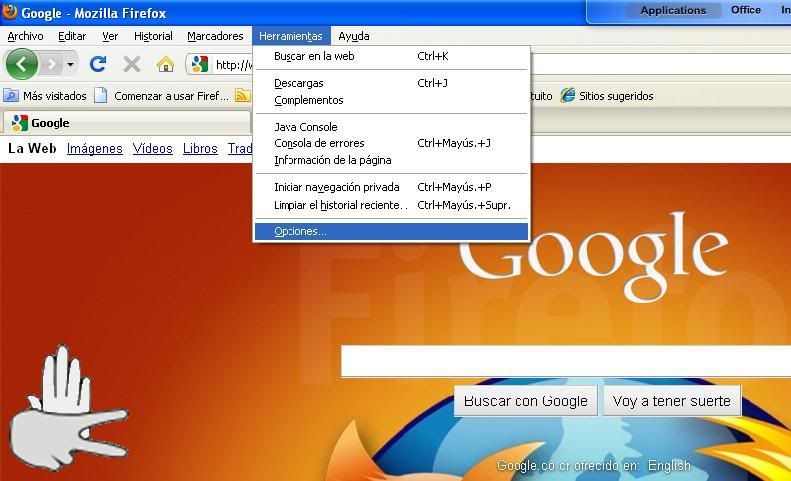791x481 pixels.
Task: Click Office in the top panel
Action: (746, 10)
